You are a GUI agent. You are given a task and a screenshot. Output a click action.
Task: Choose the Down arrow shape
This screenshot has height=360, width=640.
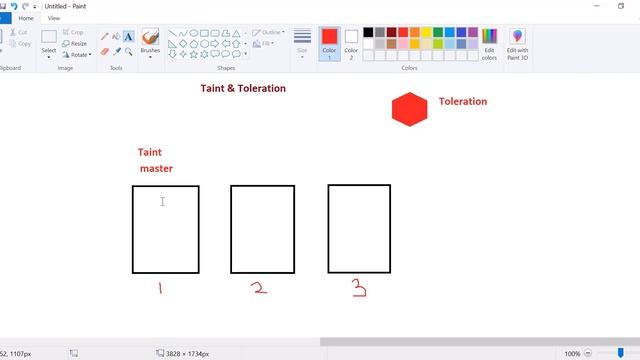[x=173, y=54]
